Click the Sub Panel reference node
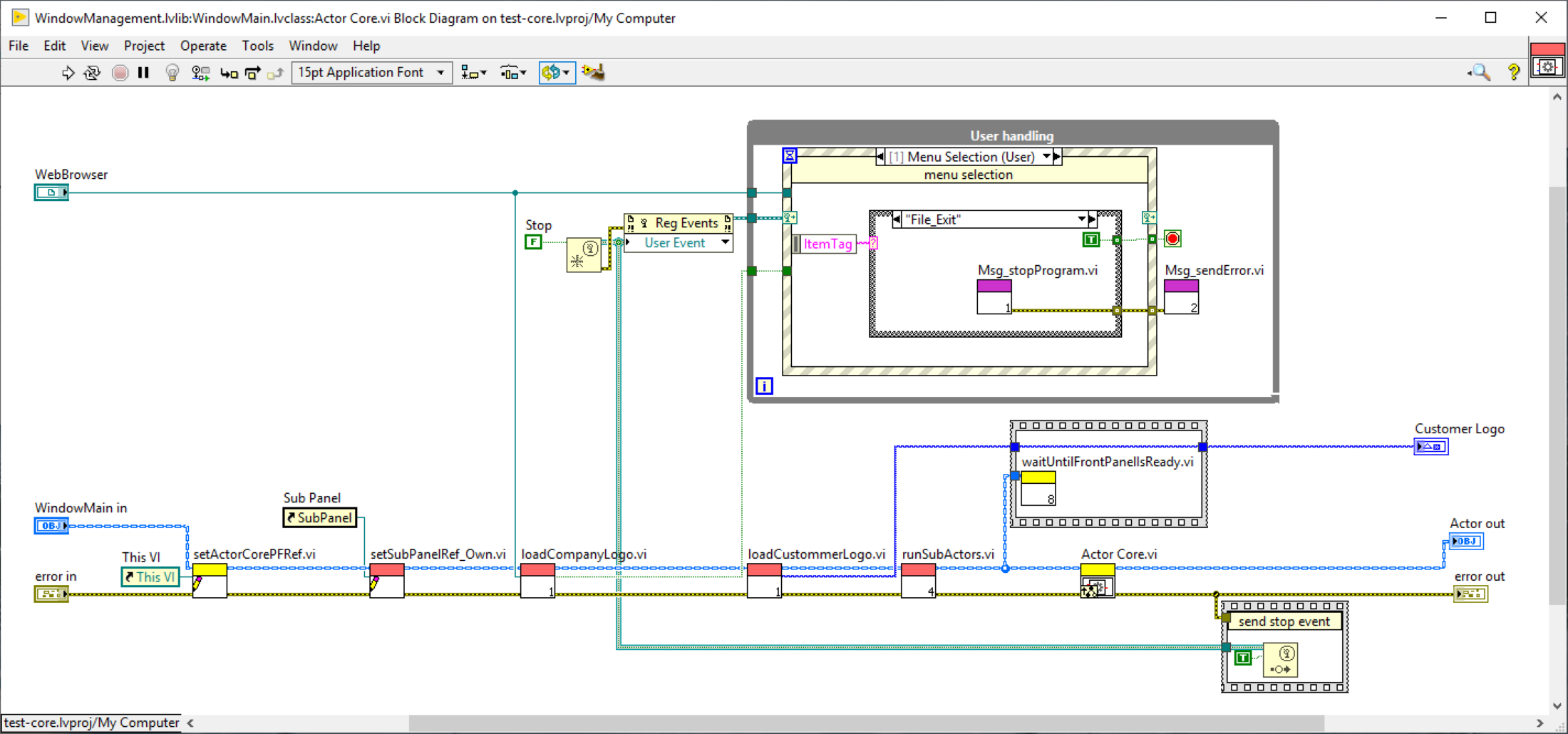1568x734 pixels. pos(319,518)
